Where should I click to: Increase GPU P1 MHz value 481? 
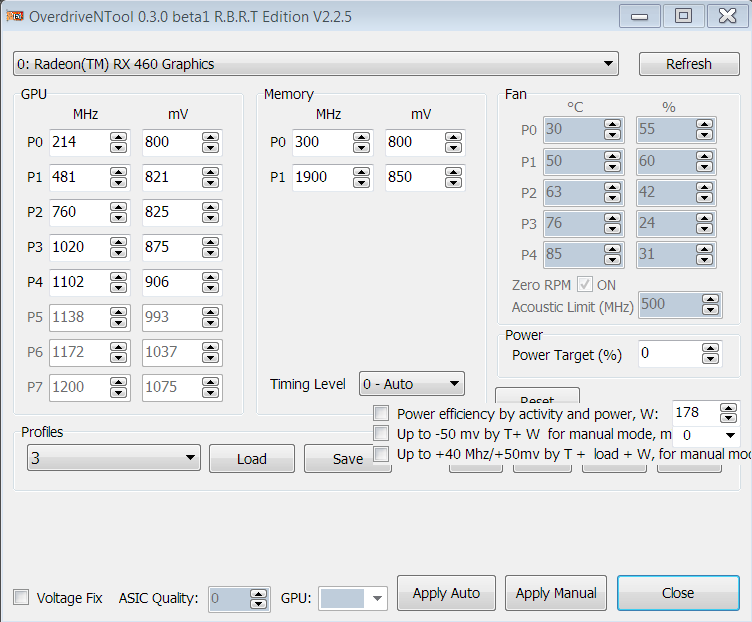point(118,172)
